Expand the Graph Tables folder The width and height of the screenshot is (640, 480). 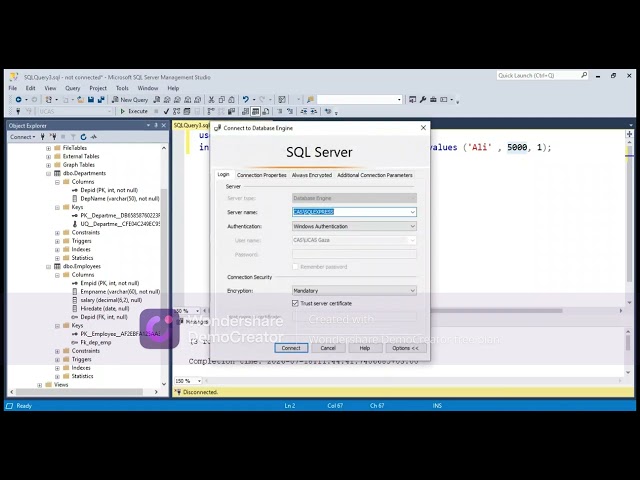pyautogui.click(x=49, y=165)
